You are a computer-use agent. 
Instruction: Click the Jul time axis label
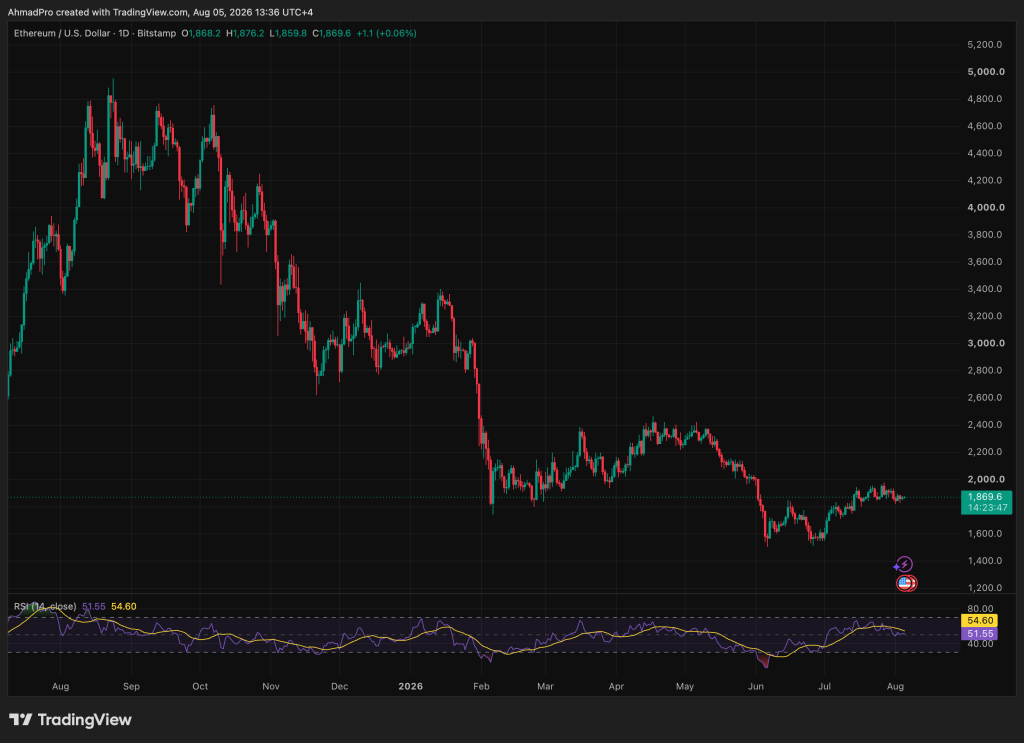pyautogui.click(x=825, y=686)
